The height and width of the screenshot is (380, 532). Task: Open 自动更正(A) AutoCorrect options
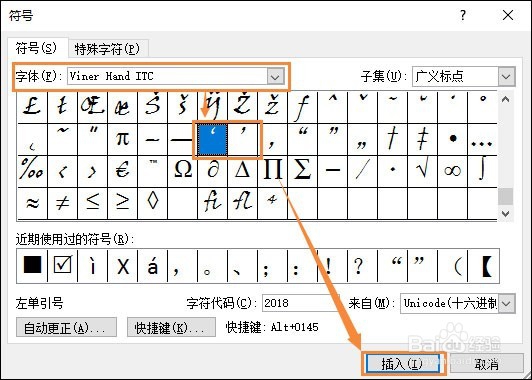point(66,327)
